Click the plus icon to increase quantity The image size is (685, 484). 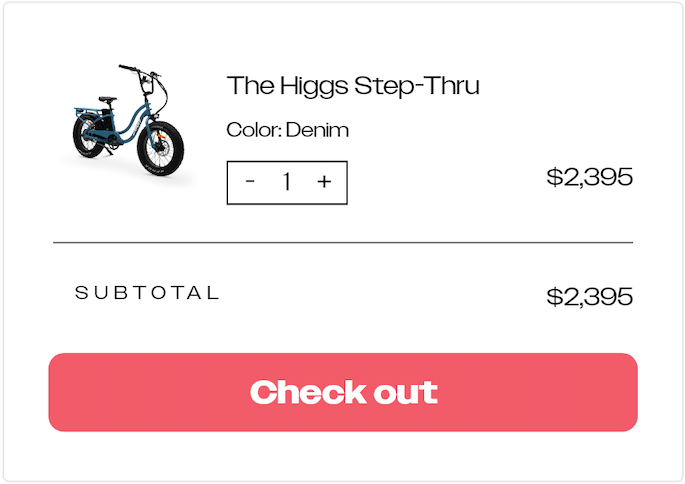coord(324,182)
